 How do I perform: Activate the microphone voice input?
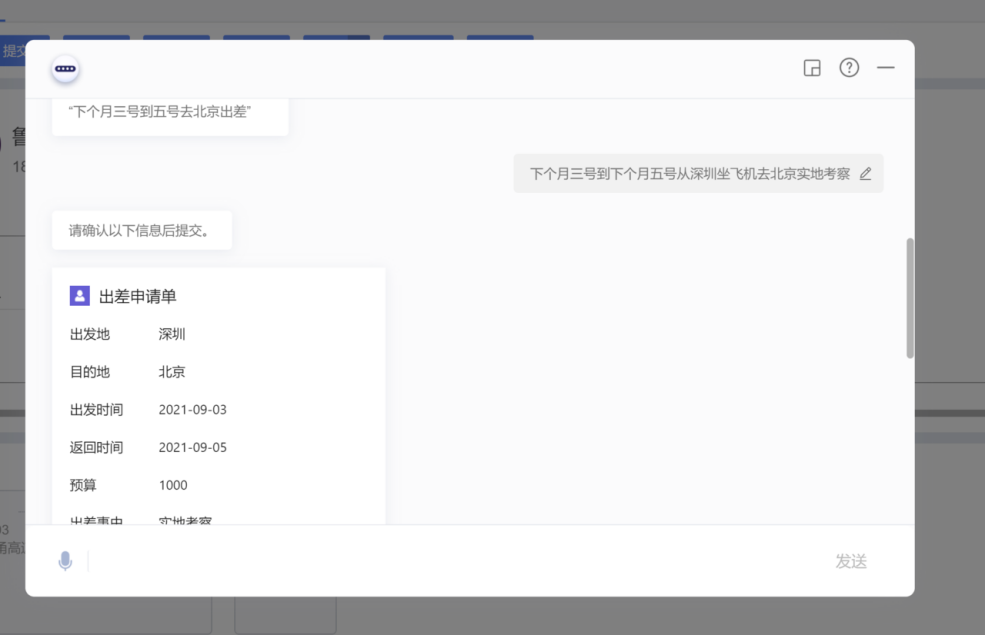point(65,561)
